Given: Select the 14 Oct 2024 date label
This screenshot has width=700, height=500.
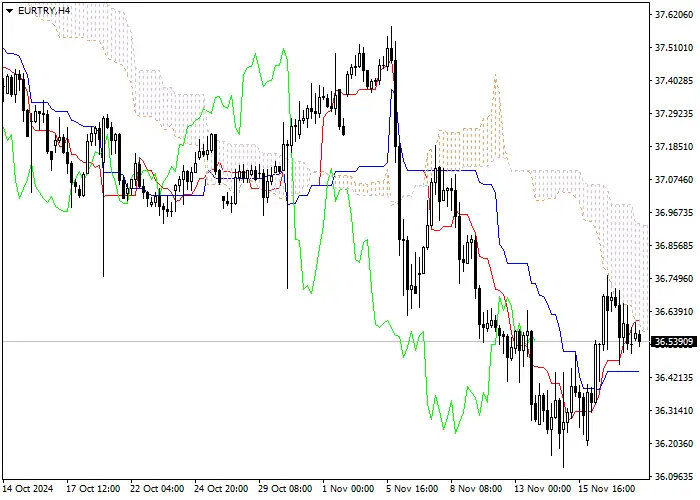Looking at the screenshot, I should point(28,488).
